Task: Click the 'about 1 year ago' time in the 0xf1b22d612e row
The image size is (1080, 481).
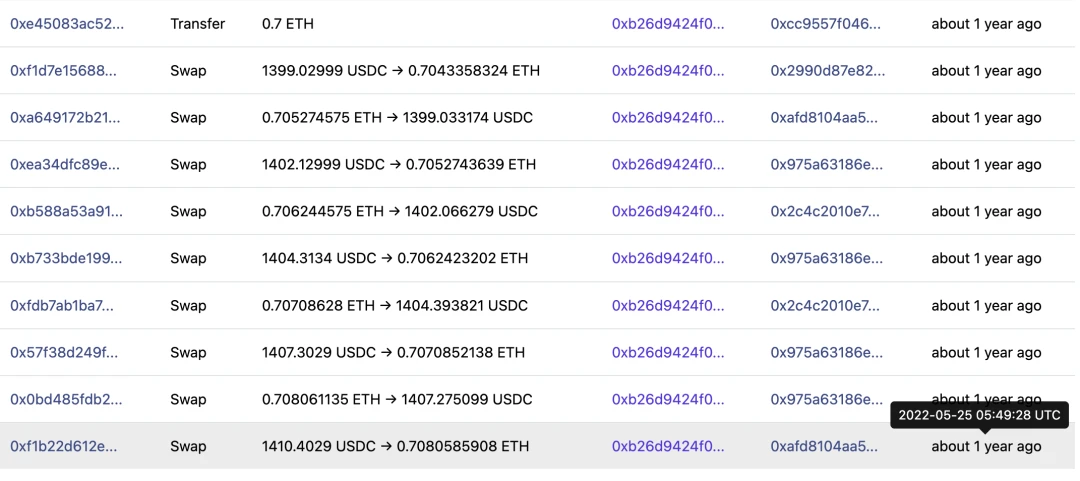Action: click(986, 447)
